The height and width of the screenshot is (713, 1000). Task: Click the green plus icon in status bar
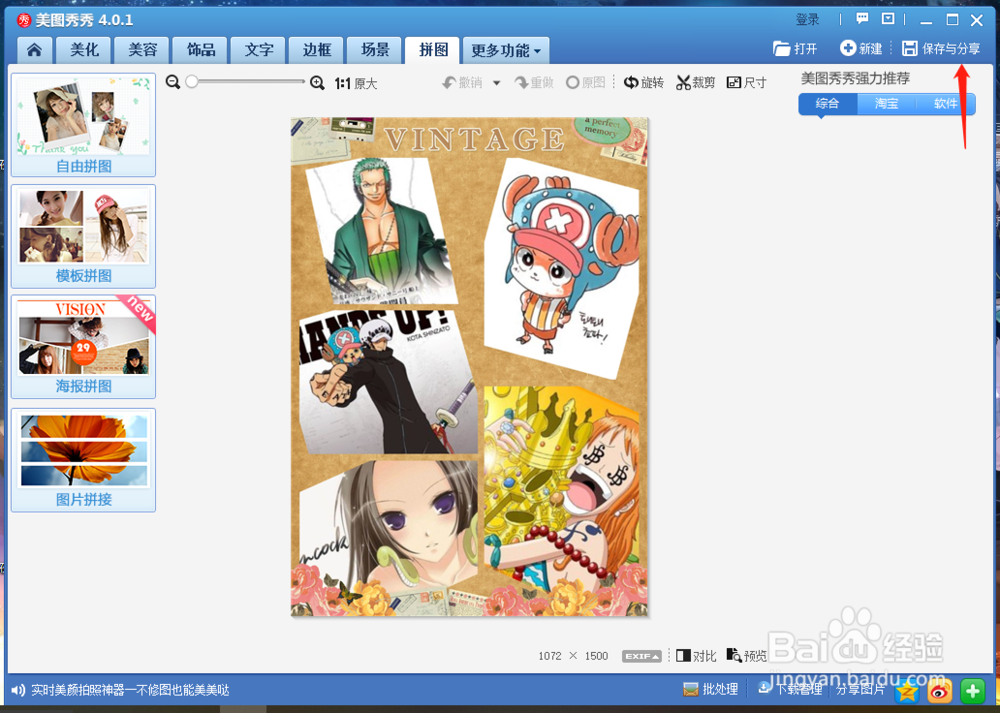pos(971,689)
